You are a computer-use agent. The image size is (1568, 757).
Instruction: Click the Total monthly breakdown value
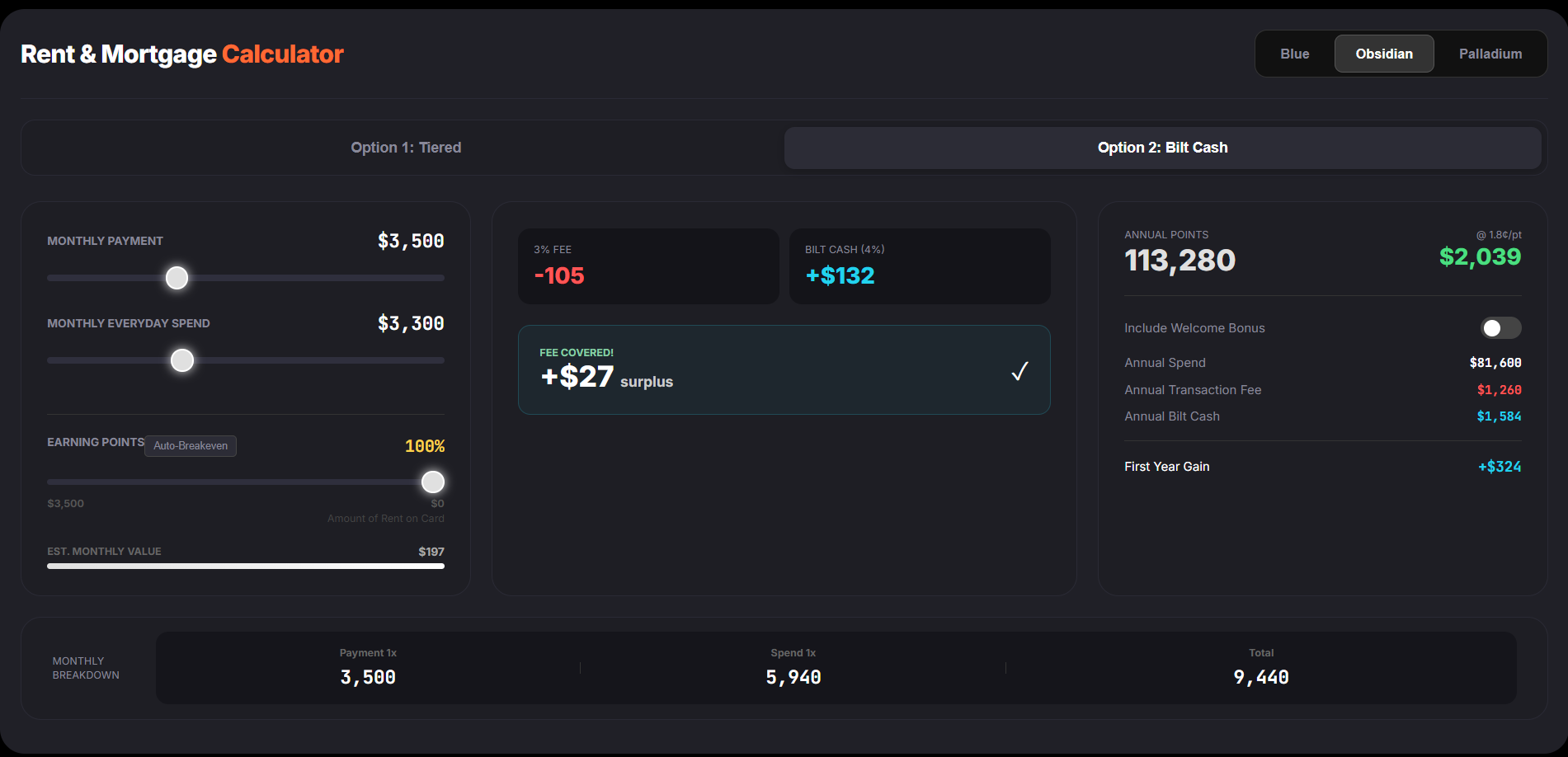(x=1260, y=677)
